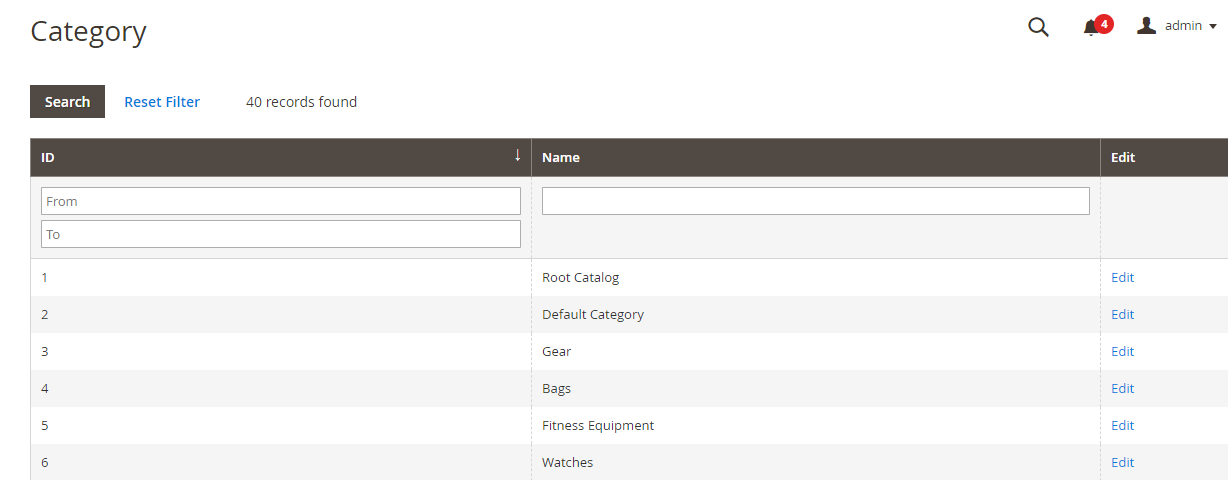Click the admin user avatar icon

[x=1146, y=26]
